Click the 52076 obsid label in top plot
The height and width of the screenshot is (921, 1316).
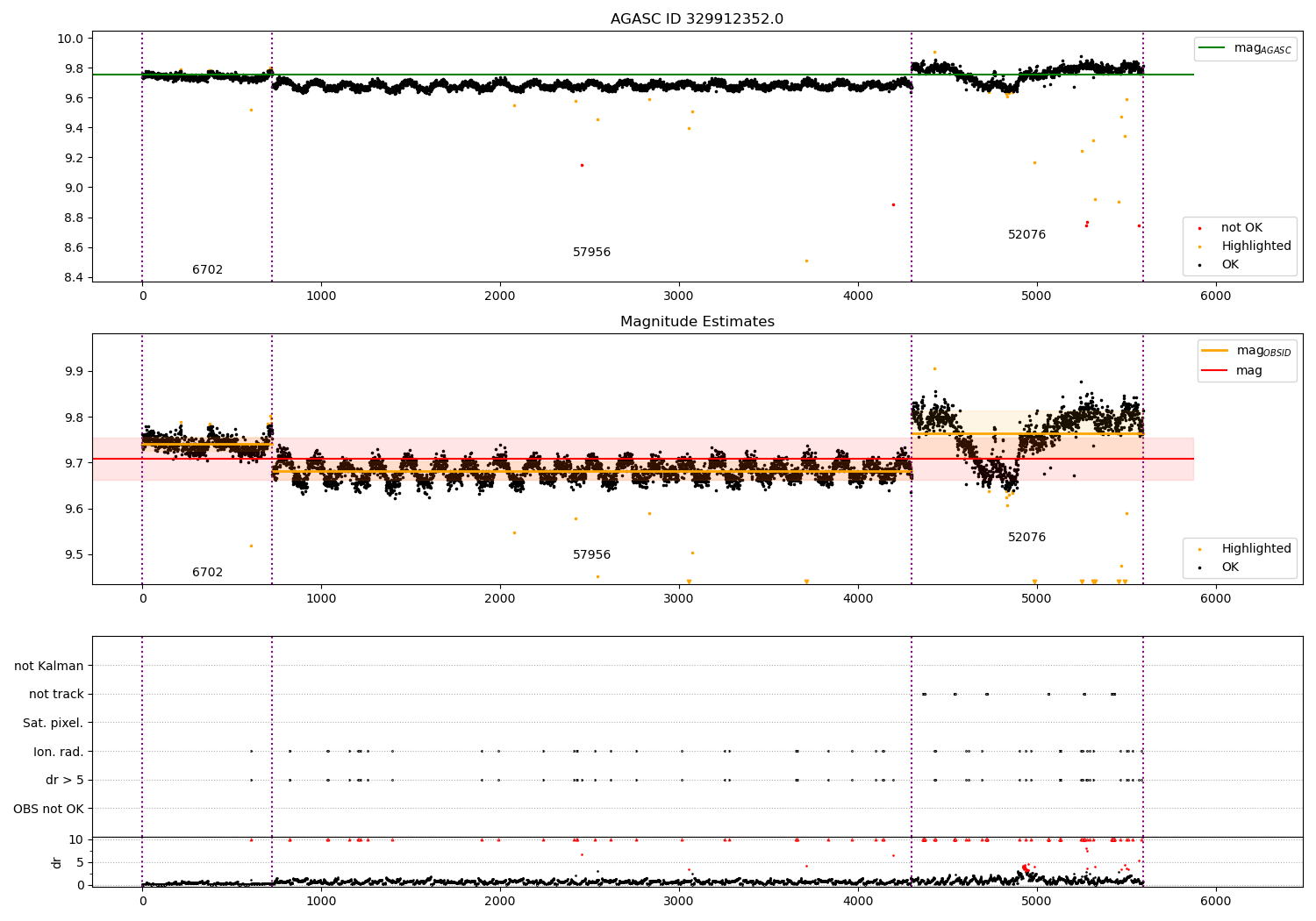click(x=1026, y=235)
